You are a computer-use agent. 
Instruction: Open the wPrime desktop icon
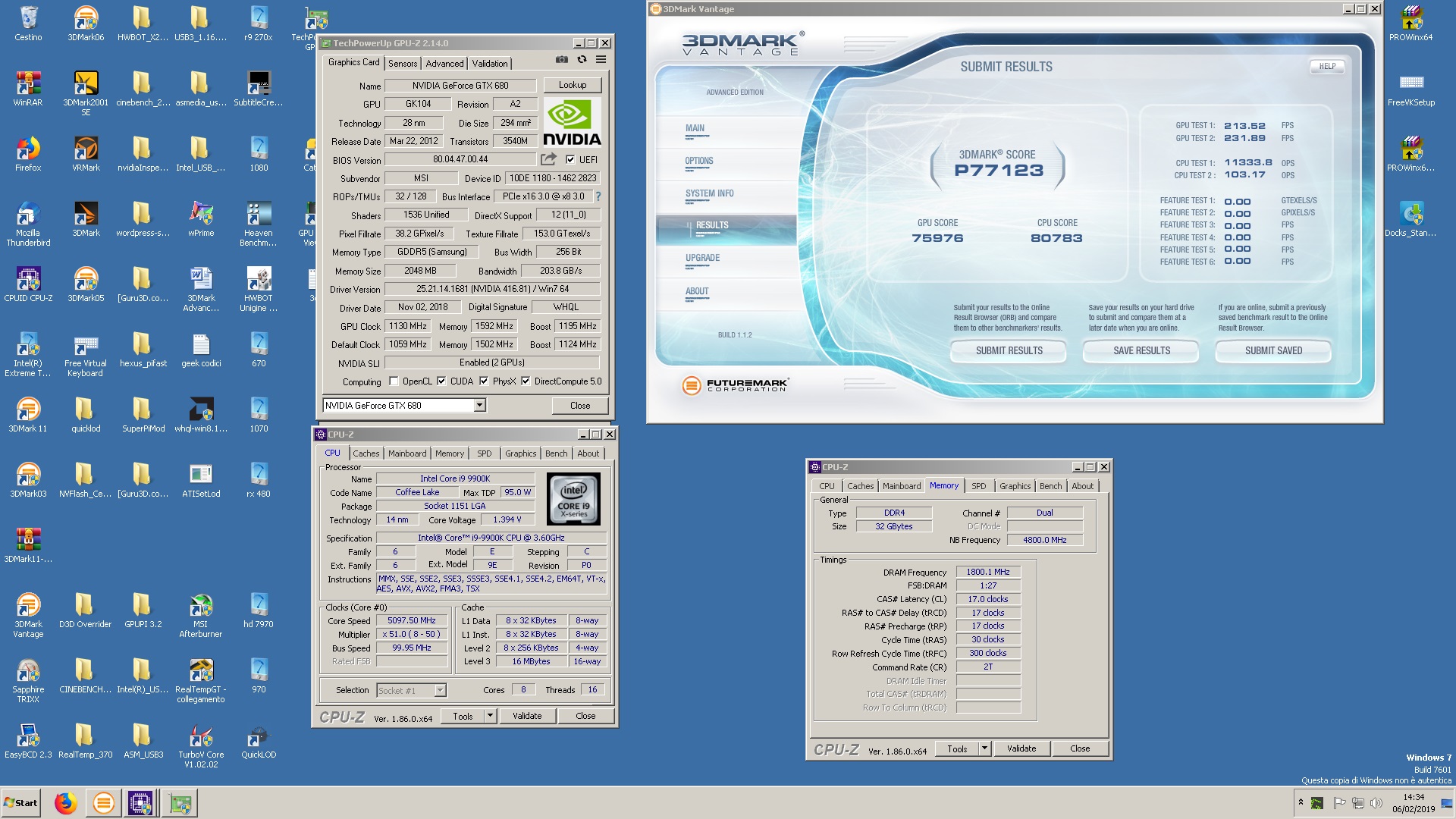pyautogui.click(x=201, y=219)
